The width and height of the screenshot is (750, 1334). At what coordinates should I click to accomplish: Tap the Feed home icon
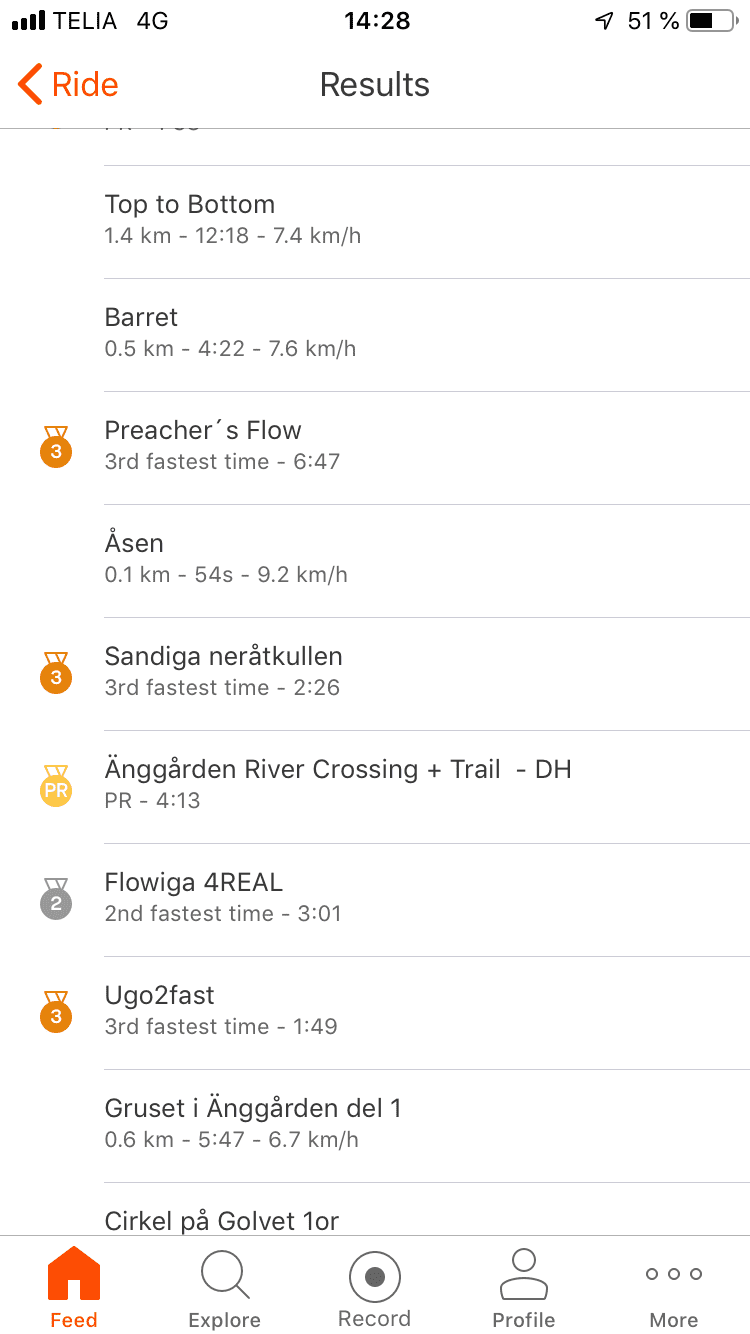(x=74, y=1274)
